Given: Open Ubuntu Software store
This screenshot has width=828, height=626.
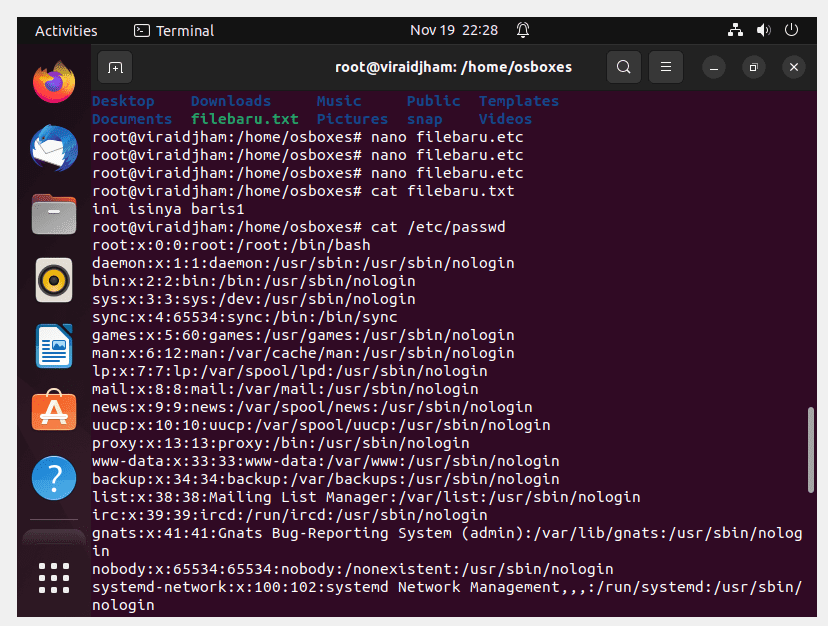Looking at the screenshot, I should [54, 410].
